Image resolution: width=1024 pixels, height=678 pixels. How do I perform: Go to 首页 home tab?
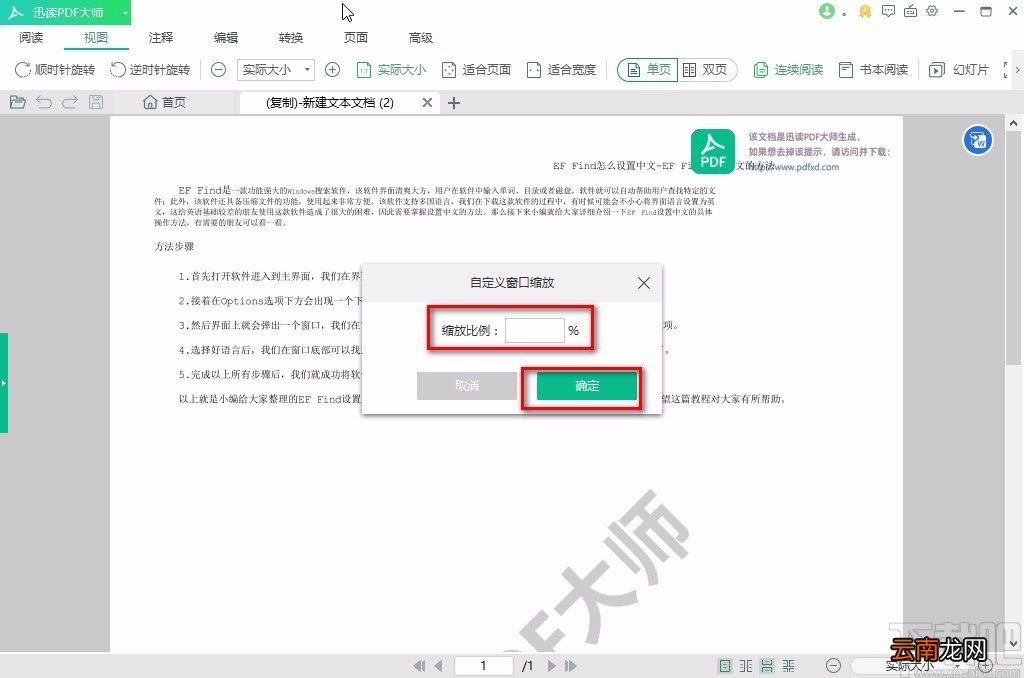coord(165,103)
